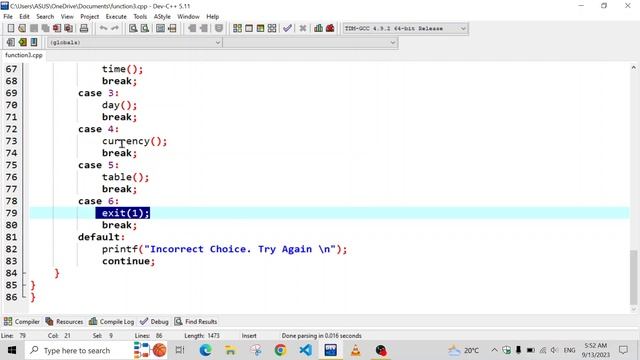Open Visual Studio Code from the taskbar
Image resolution: width=640 pixels, height=360 pixels.
(x=305, y=350)
